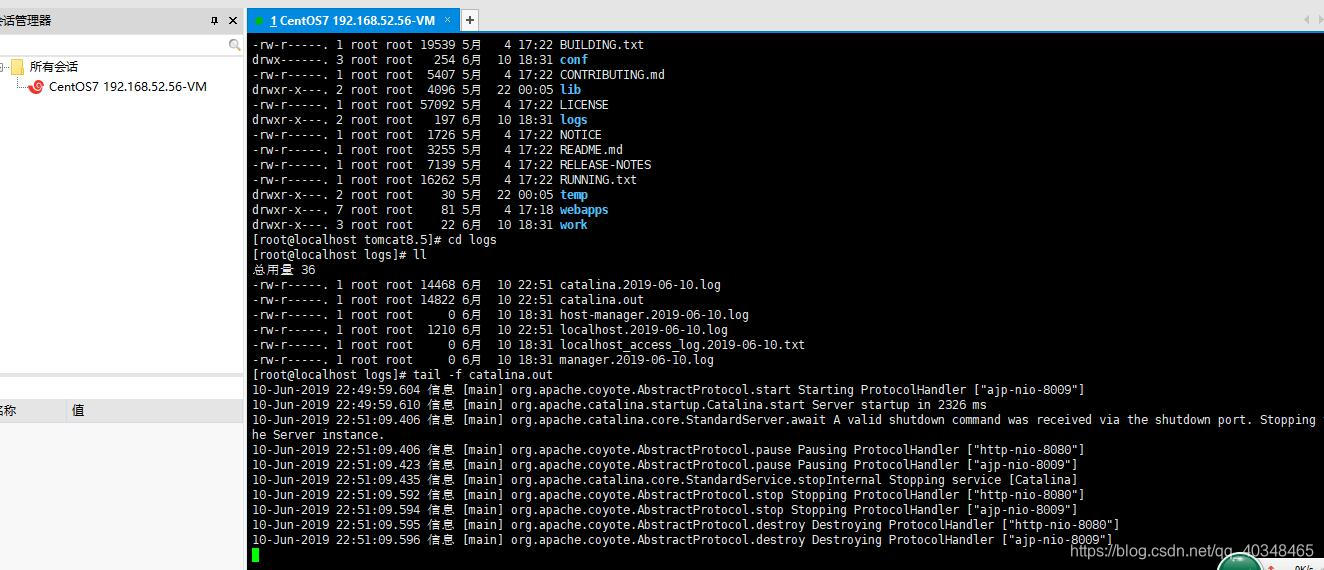Screen dimensions: 1324x570
Task: Switch to the 1 CentOS7 192.168.52.56-VM tab
Action: tap(352, 20)
